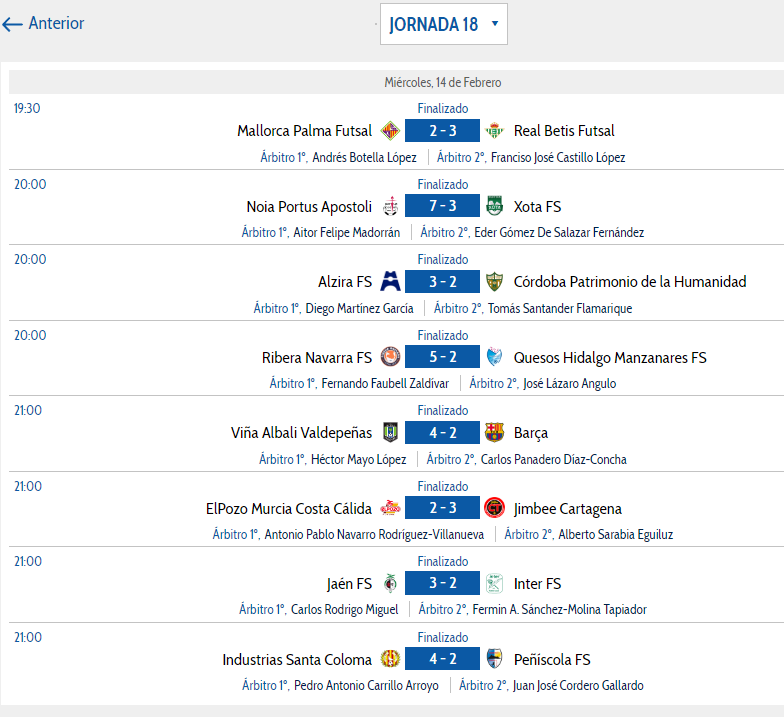This screenshot has height=717, width=784.
Task: Click the Viña Albali Valdepeñas crest
Action: coord(391,433)
